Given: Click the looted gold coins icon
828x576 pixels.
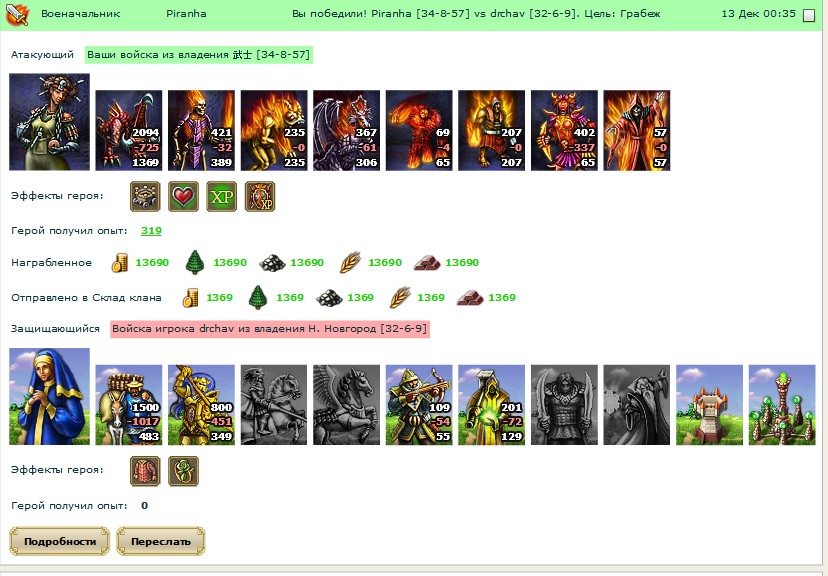Looking at the screenshot, I should pyautogui.click(x=119, y=262).
